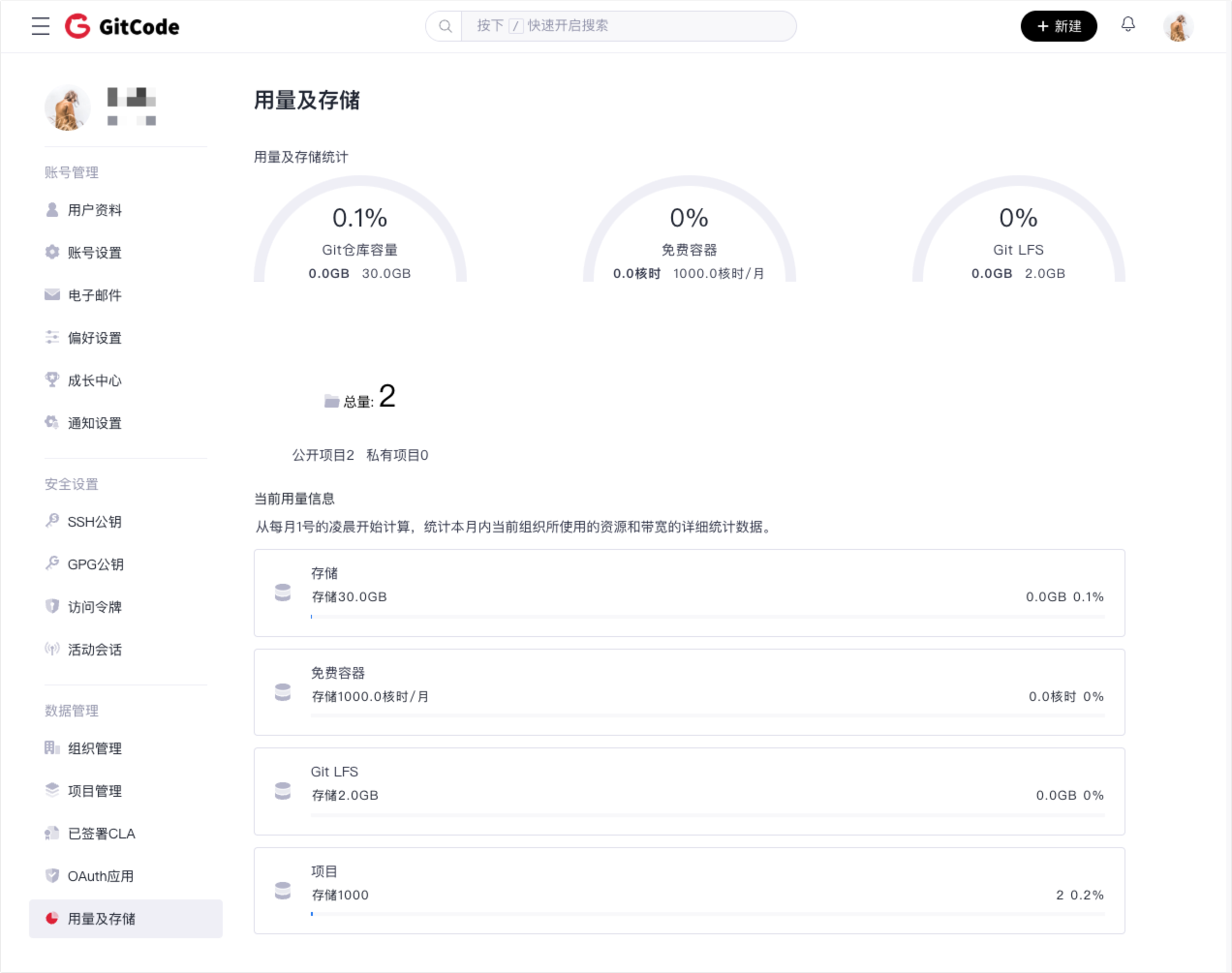Open the hamburger navigation menu
The image size is (1232, 973).
point(41,26)
